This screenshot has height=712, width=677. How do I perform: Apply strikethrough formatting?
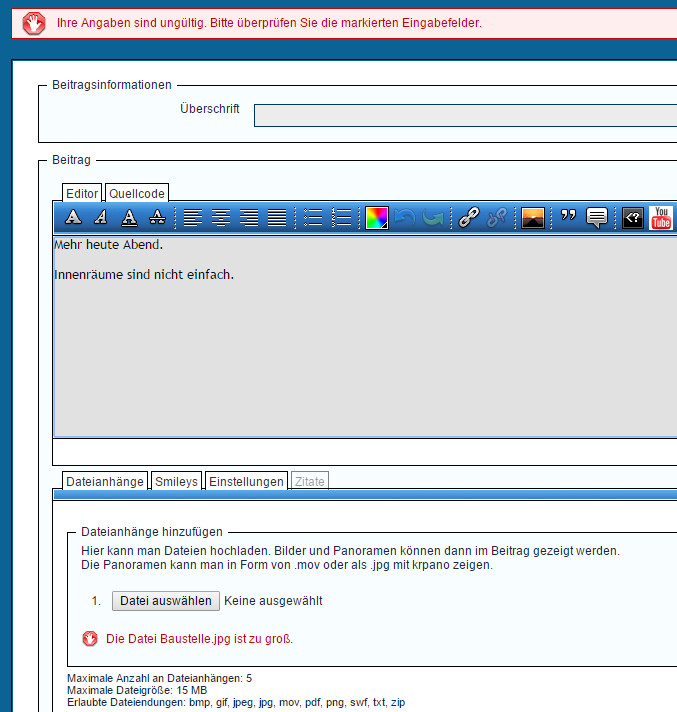pyautogui.click(x=157, y=218)
